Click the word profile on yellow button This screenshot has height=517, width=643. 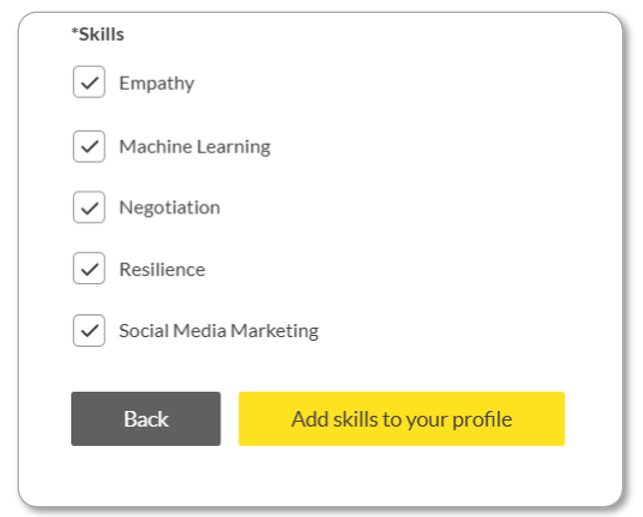(x=482, y=421)
